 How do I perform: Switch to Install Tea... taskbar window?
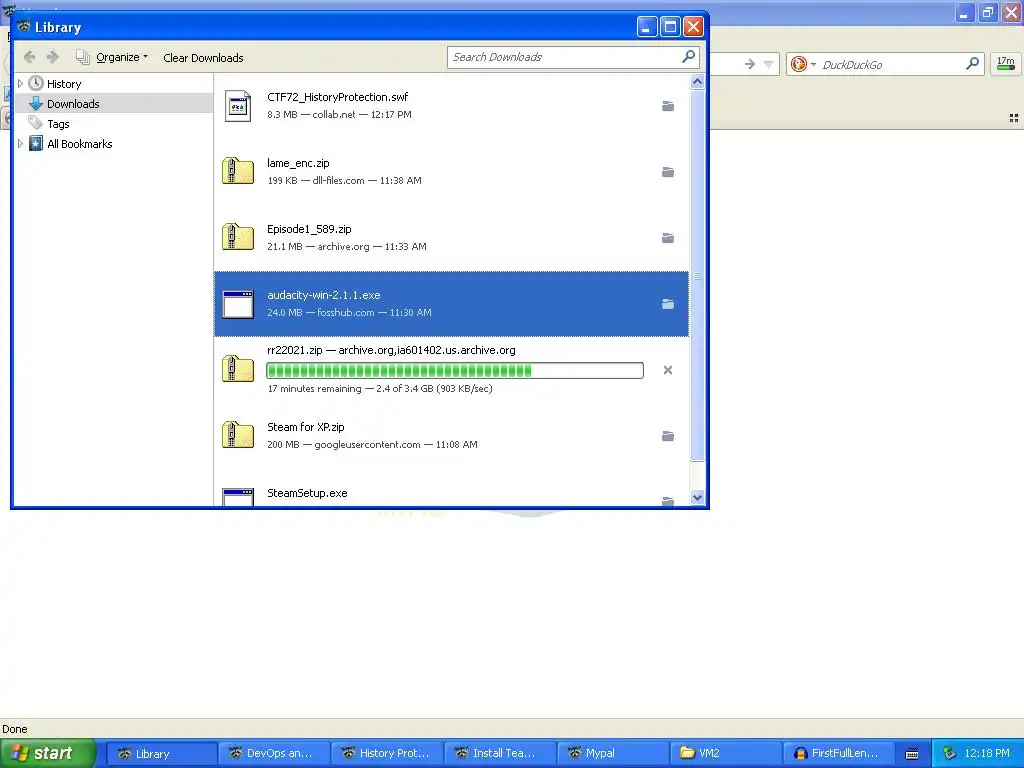(x=500, y=754)
